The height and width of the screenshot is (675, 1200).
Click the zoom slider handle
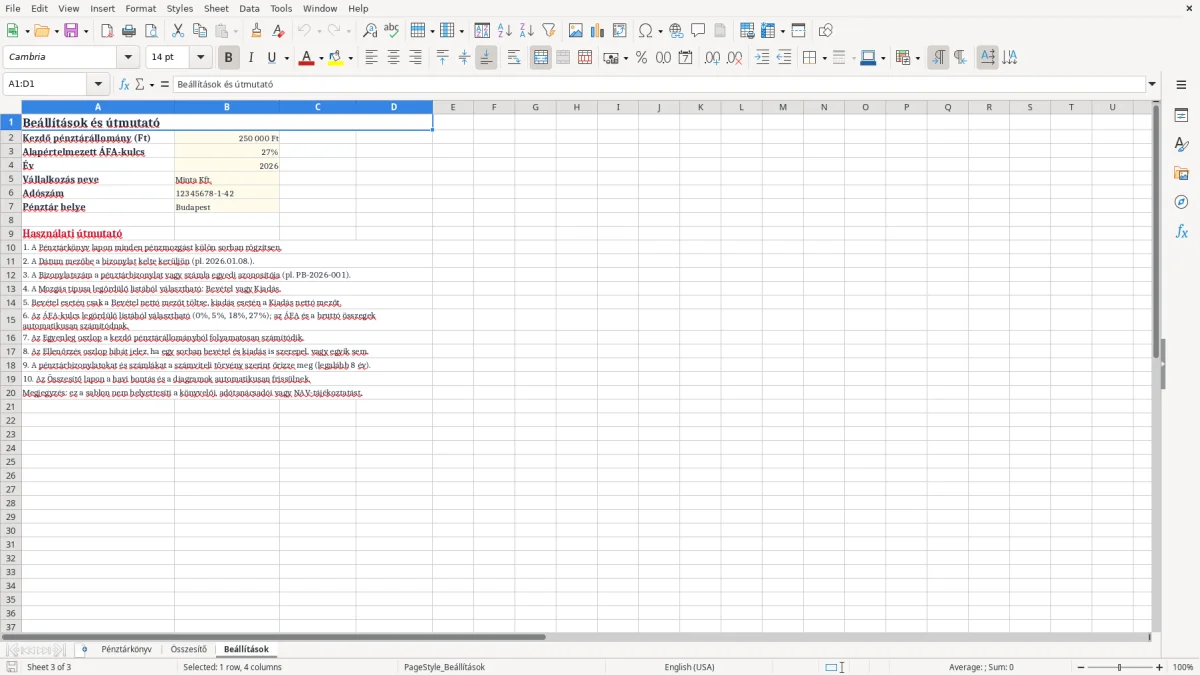pyautogui.click(x=1119, y=667)
